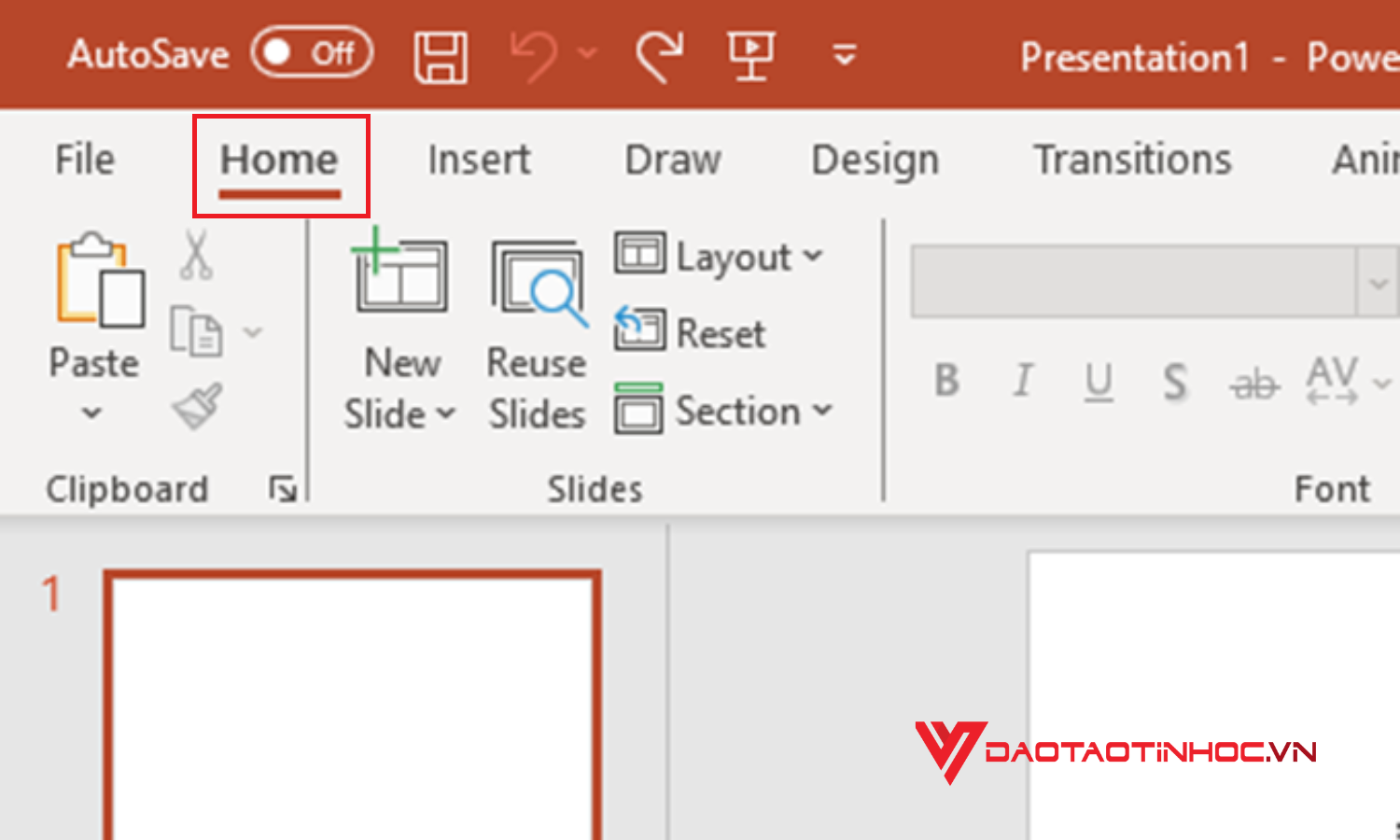Select the Format Painter icon

point(196,403)
